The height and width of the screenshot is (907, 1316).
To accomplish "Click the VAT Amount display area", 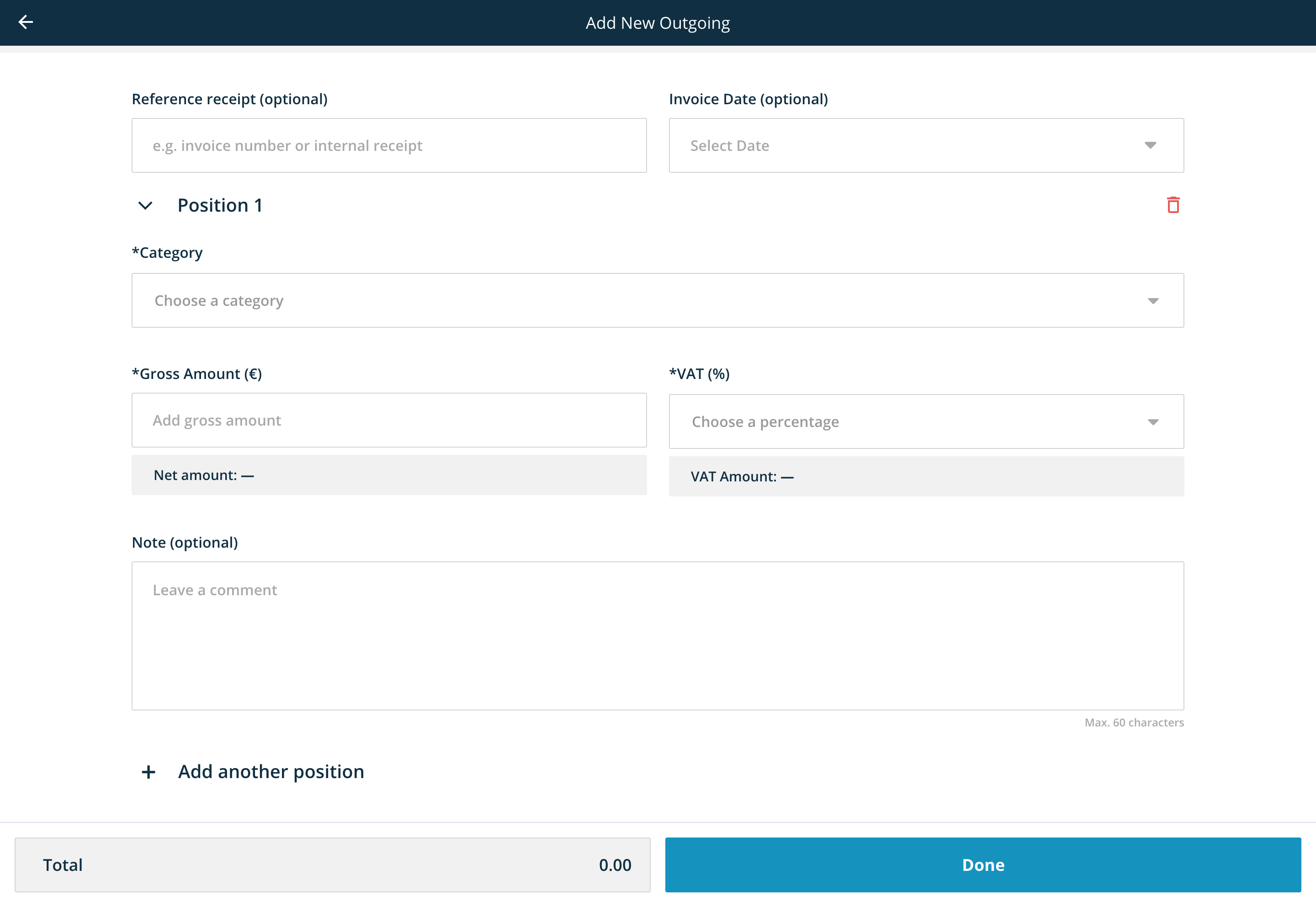I will [926, 476].
